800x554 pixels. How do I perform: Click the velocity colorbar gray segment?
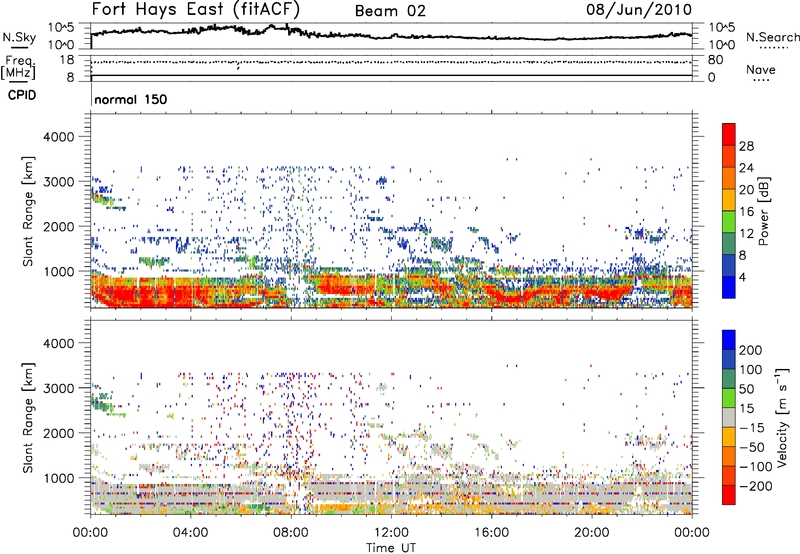[x=729, y=417]
